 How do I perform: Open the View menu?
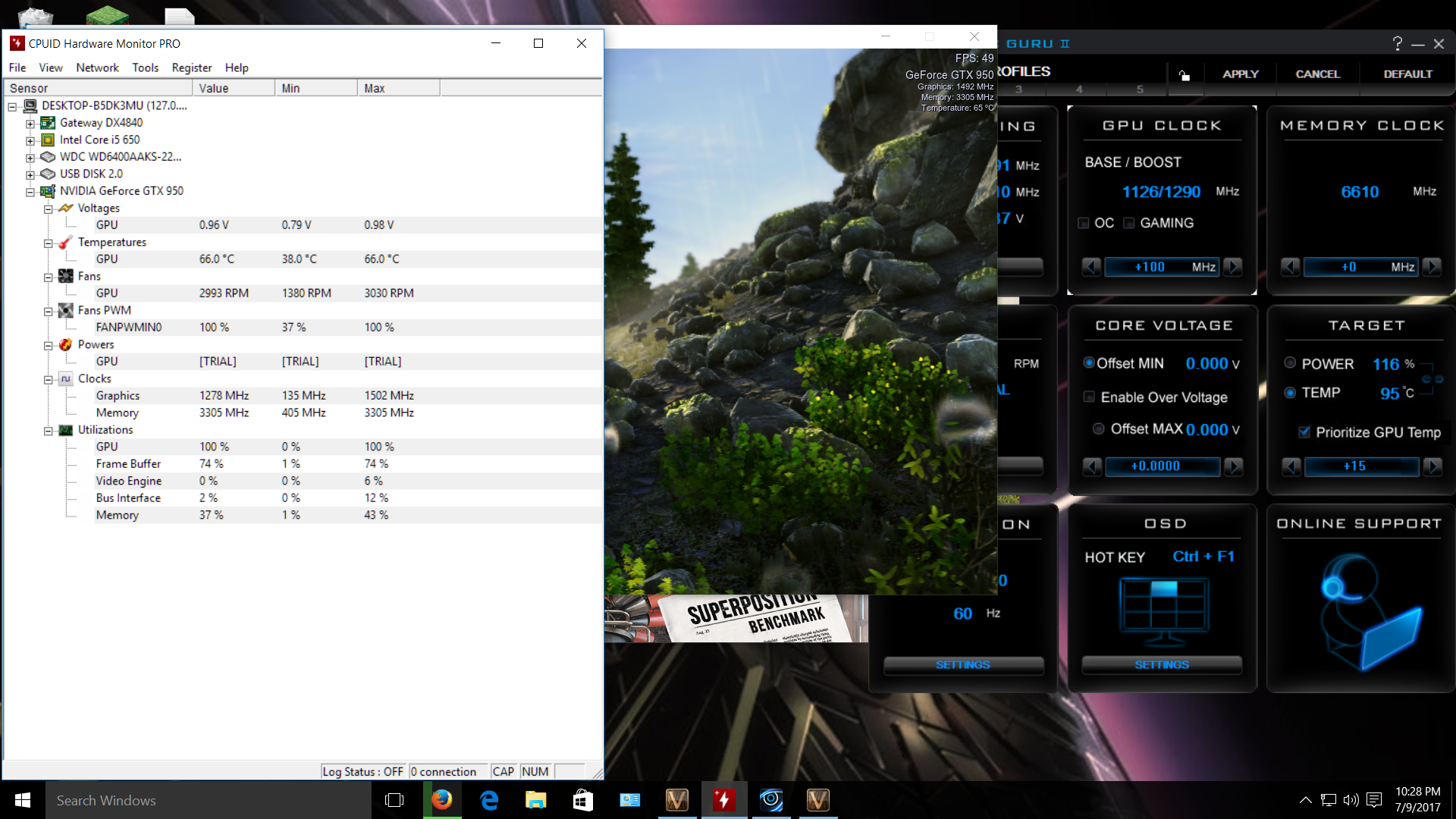[x=51, y=67]
